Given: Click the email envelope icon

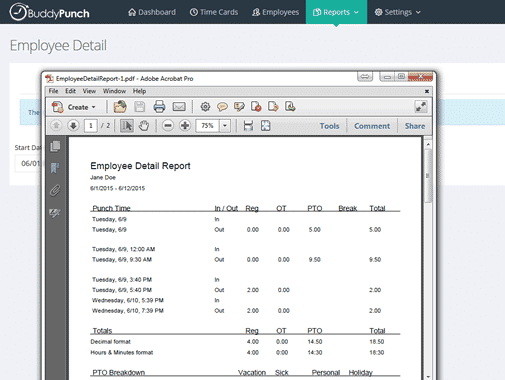Looking at the screenshot, I should coord(179,107).
